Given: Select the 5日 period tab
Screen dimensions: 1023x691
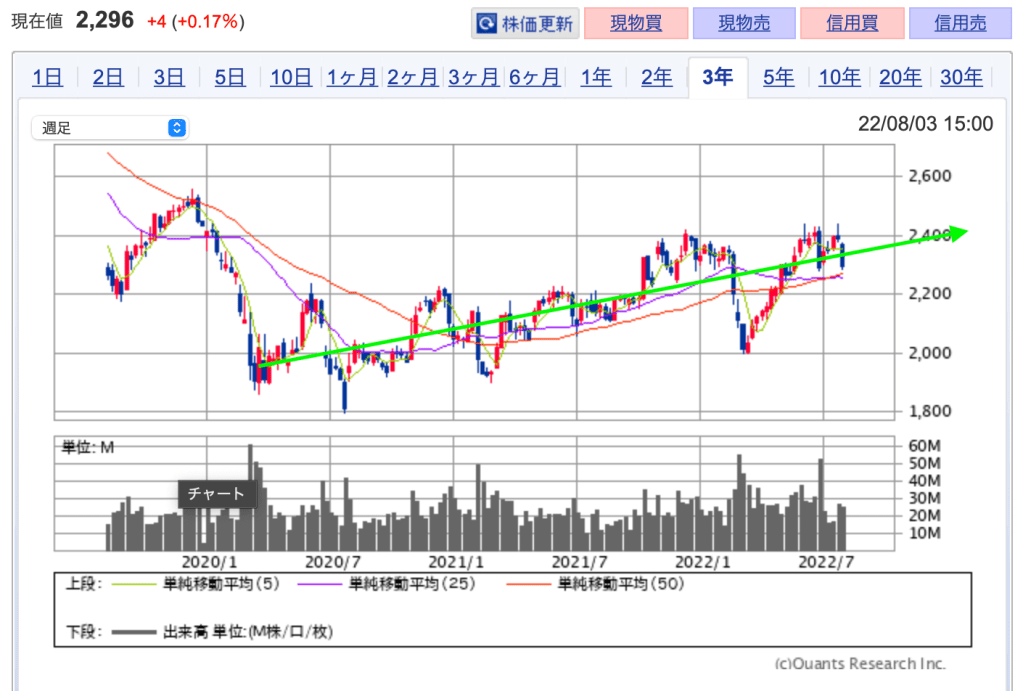Looking at the screenshot, I should [x=229, y=78].
